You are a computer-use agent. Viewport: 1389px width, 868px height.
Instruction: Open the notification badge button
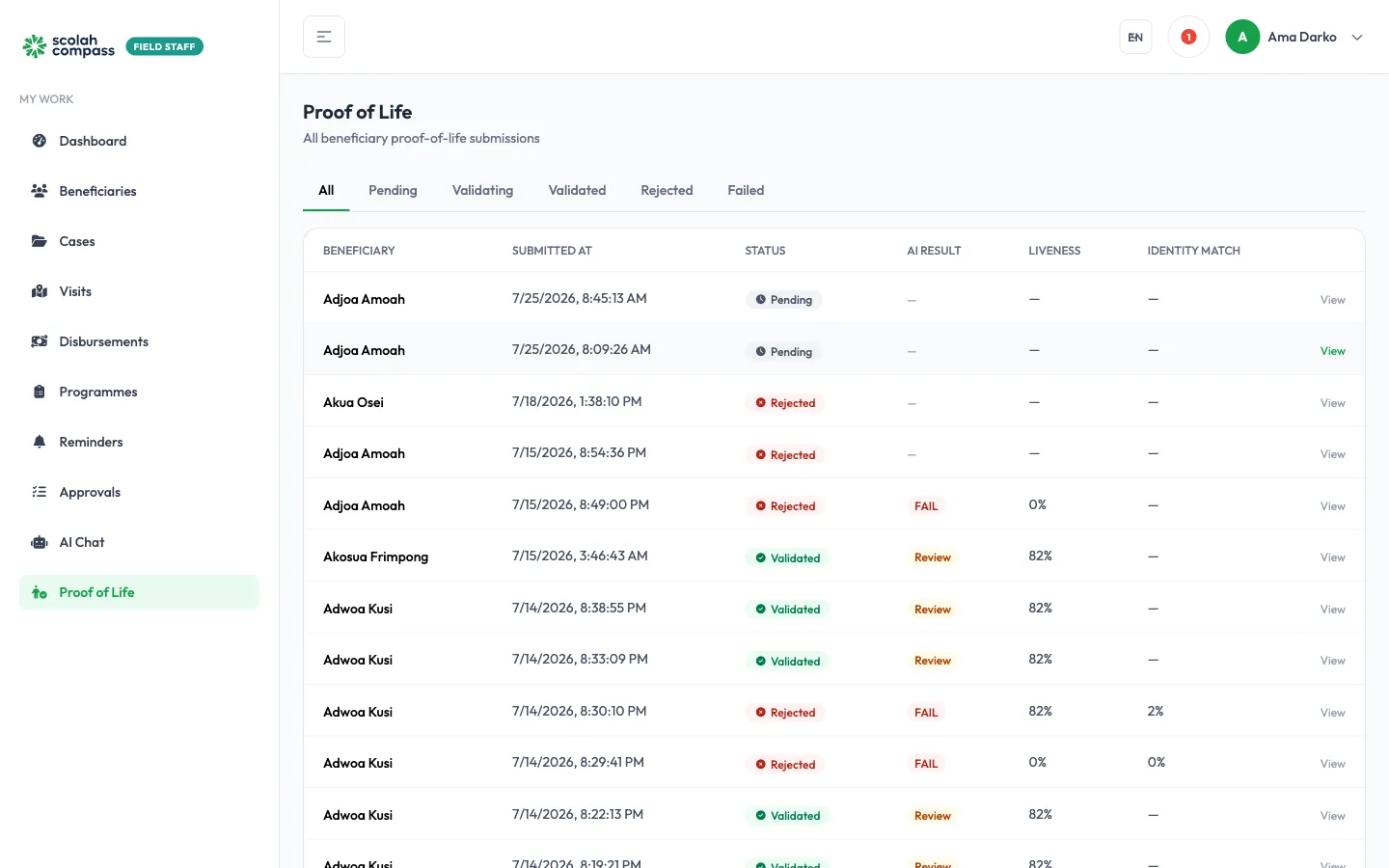[x=1188, y=37]
